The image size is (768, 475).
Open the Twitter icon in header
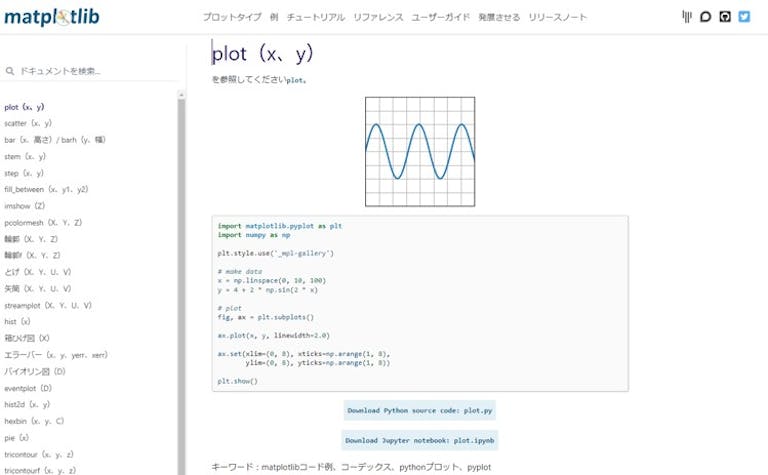(x=744, y=17)
